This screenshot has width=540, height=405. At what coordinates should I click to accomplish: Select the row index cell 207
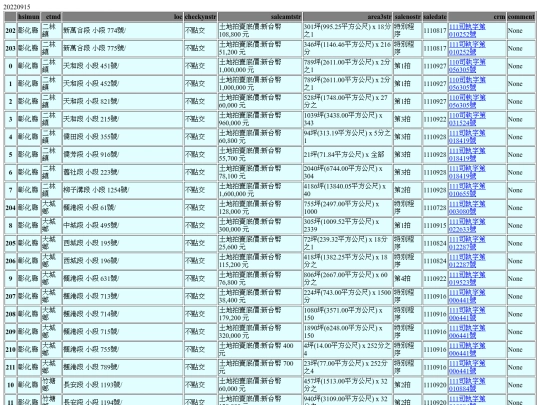click(x=10, y=297)
